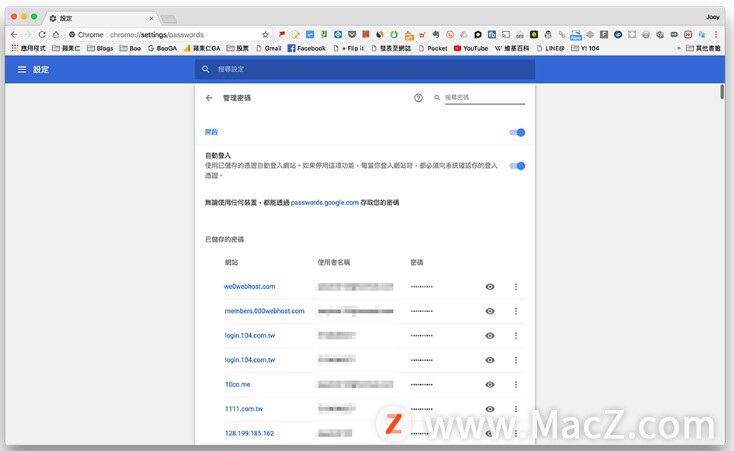Select the 設定 browser tab
The height and width of the screenshot is (451, 734).
click(x=101, y=18)
